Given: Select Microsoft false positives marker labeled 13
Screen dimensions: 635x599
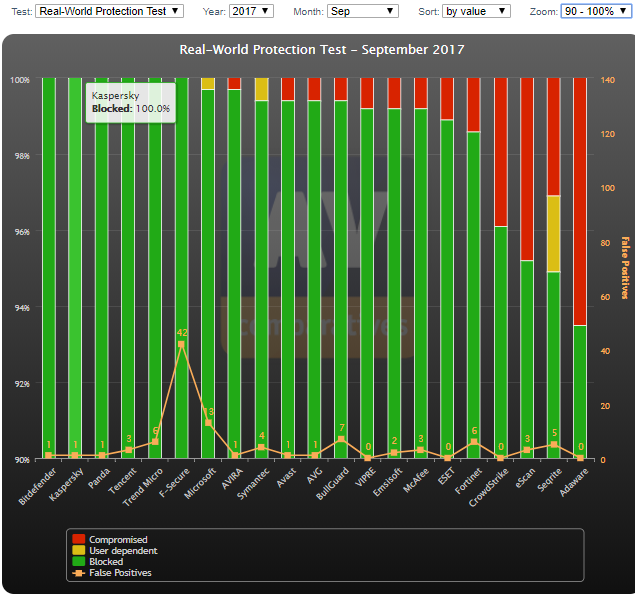Looking at the screenshot, I should (x=208, y=423).
